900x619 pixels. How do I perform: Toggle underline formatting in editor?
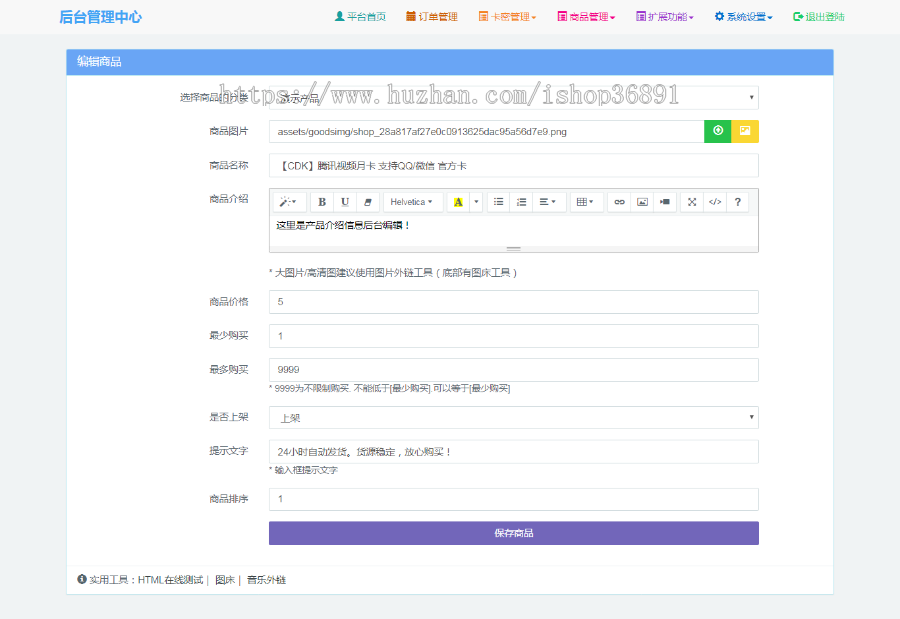pos(345,202)
